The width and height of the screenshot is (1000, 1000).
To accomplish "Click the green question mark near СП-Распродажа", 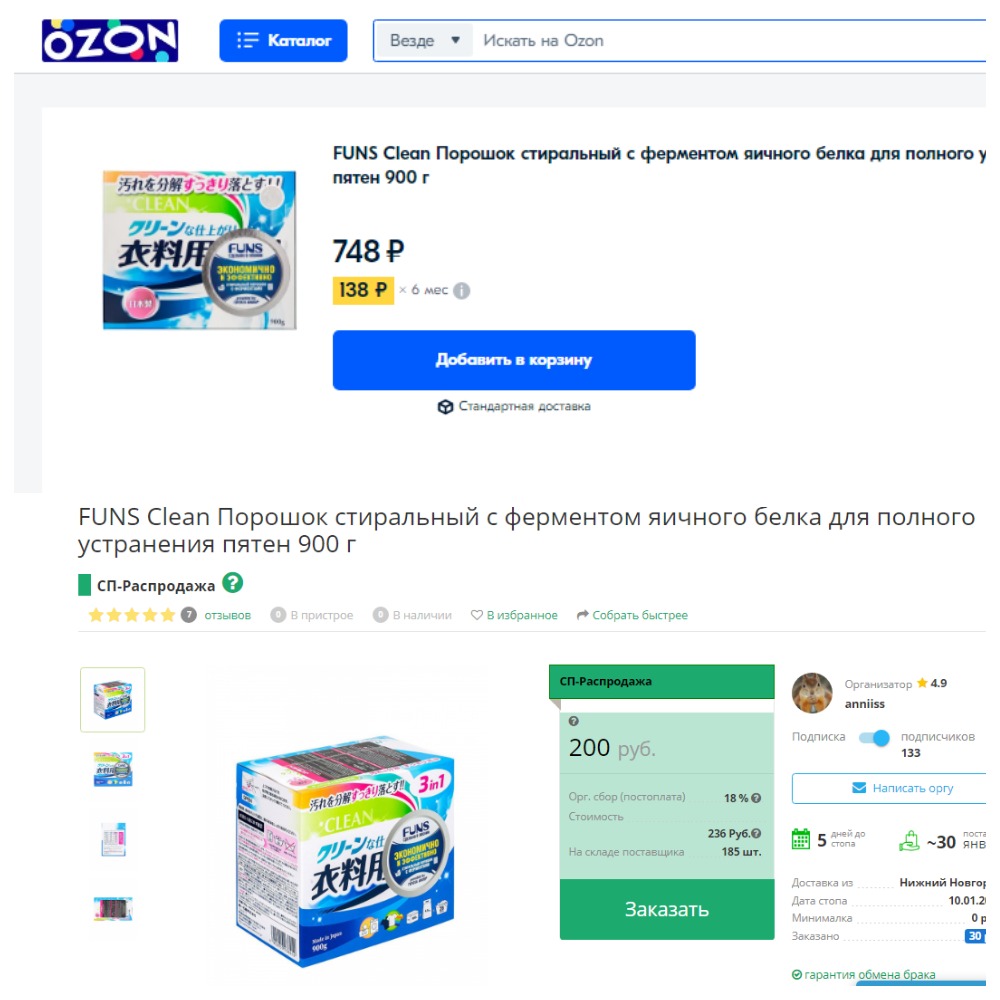I will 233,583.
